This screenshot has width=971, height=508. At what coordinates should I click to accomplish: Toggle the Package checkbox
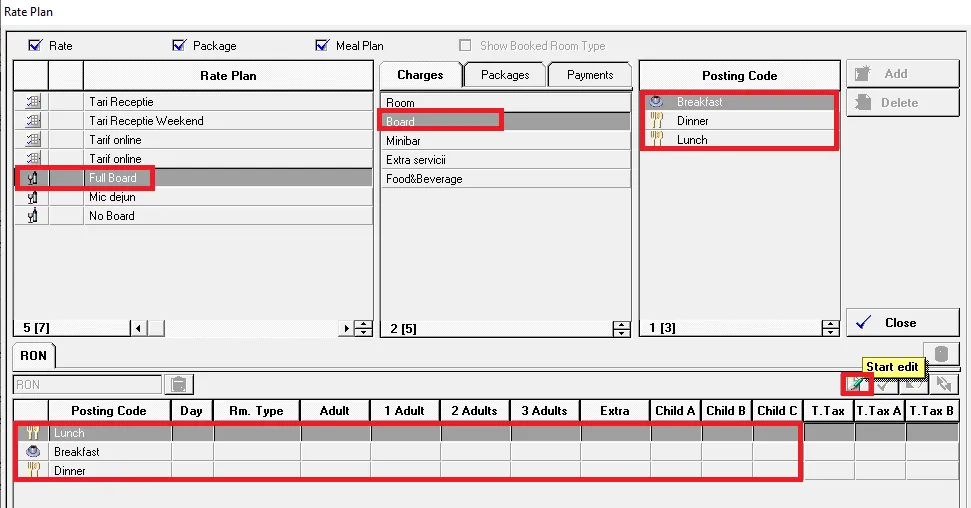click(180, 45)
